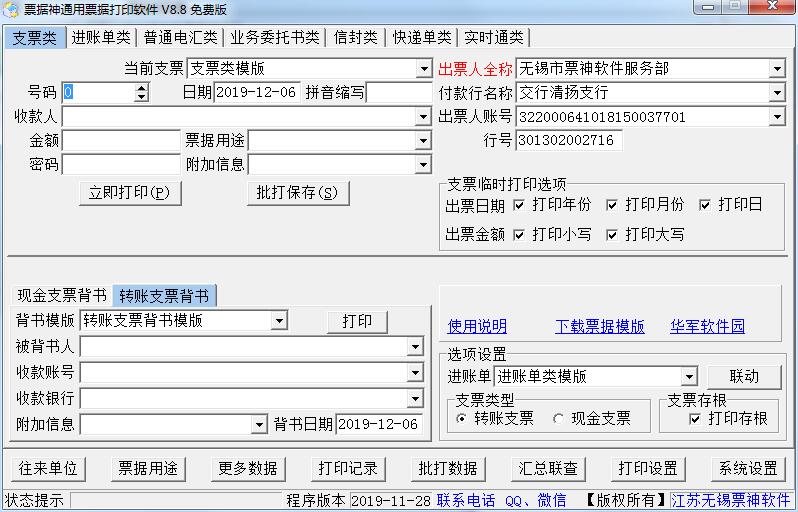798x512 pixels.
Task: Open 华军软件园 link
Action: pos(707,326)
